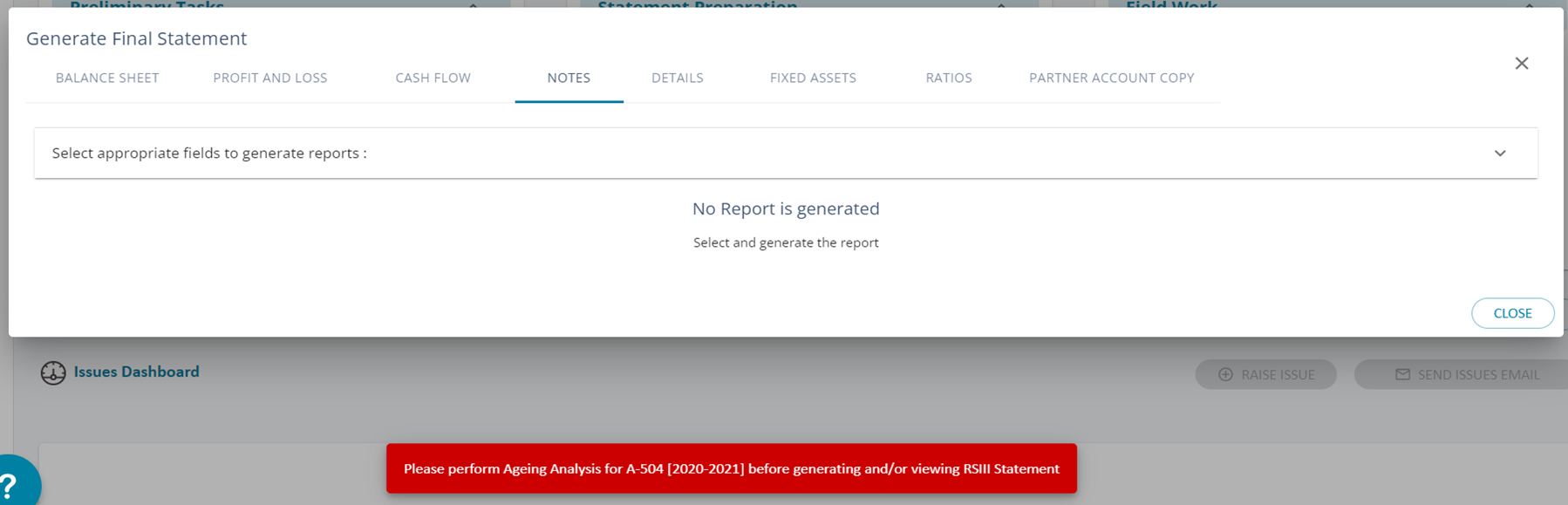Click the Raise Issue button
1568x505 pixels.
click(1265, 374)
